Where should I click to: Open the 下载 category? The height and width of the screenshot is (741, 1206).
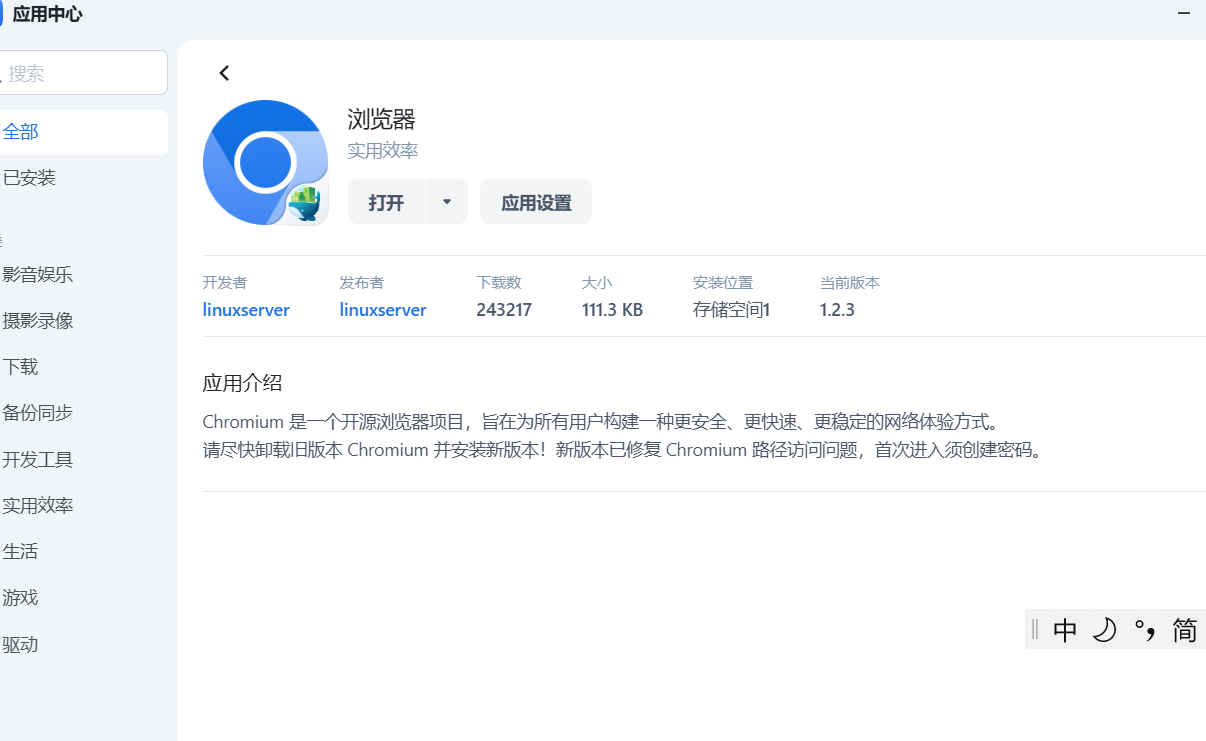pyautogui.click(x=84, y=367)
